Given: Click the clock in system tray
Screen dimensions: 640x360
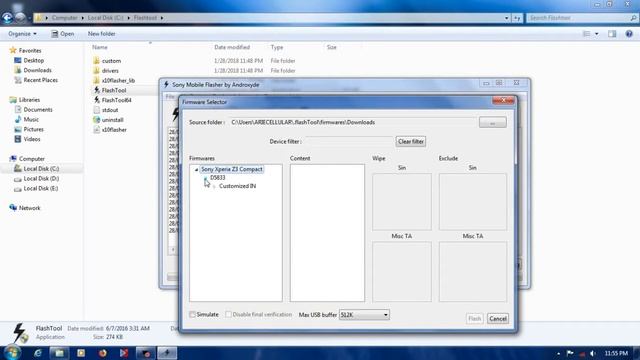Looking at the screenshot, I should (616, 353).
